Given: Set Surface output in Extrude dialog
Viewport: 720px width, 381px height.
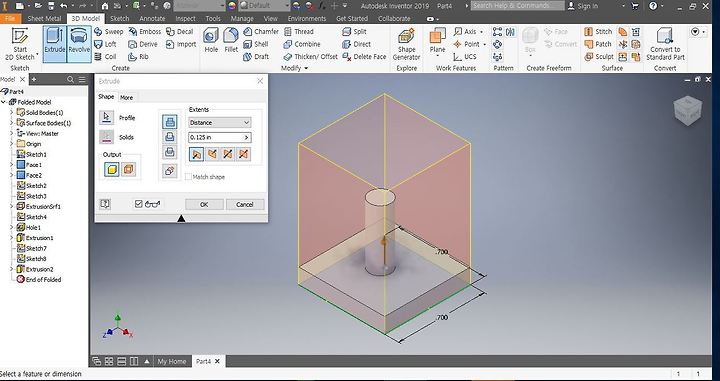Looking at the screenshot, I should [129, 169].
